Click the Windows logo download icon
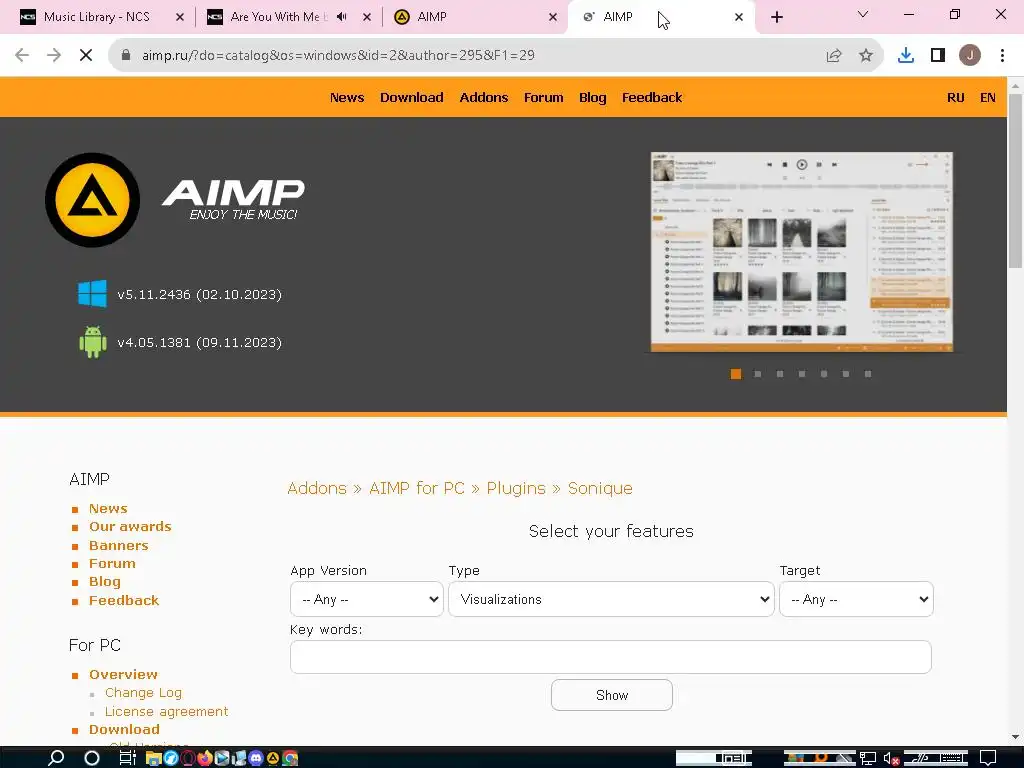The width and height of the screenshot is (1024, 768). (92, 294)
